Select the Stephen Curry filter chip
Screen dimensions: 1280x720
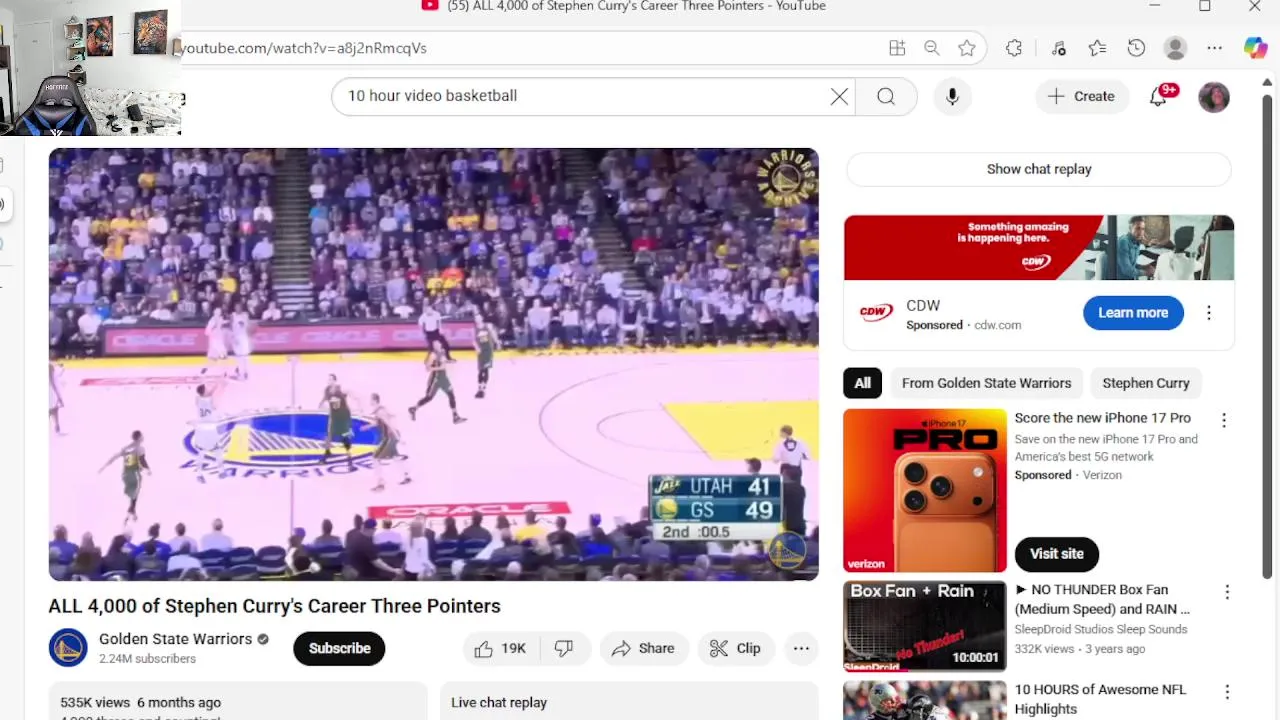[1146, 383]
